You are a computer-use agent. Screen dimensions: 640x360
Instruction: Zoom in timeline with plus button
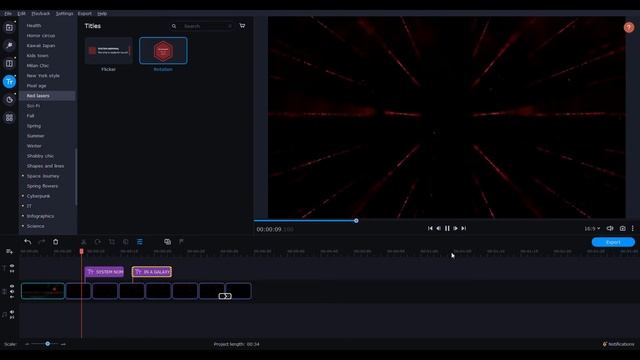click(63, 344)
